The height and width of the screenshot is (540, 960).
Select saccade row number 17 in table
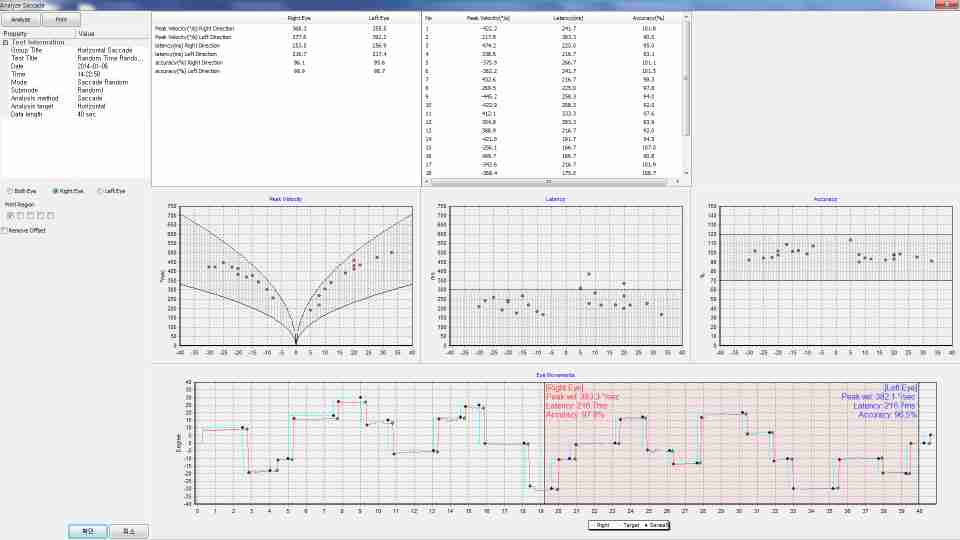pyautogui.click(x=552, y=165)
